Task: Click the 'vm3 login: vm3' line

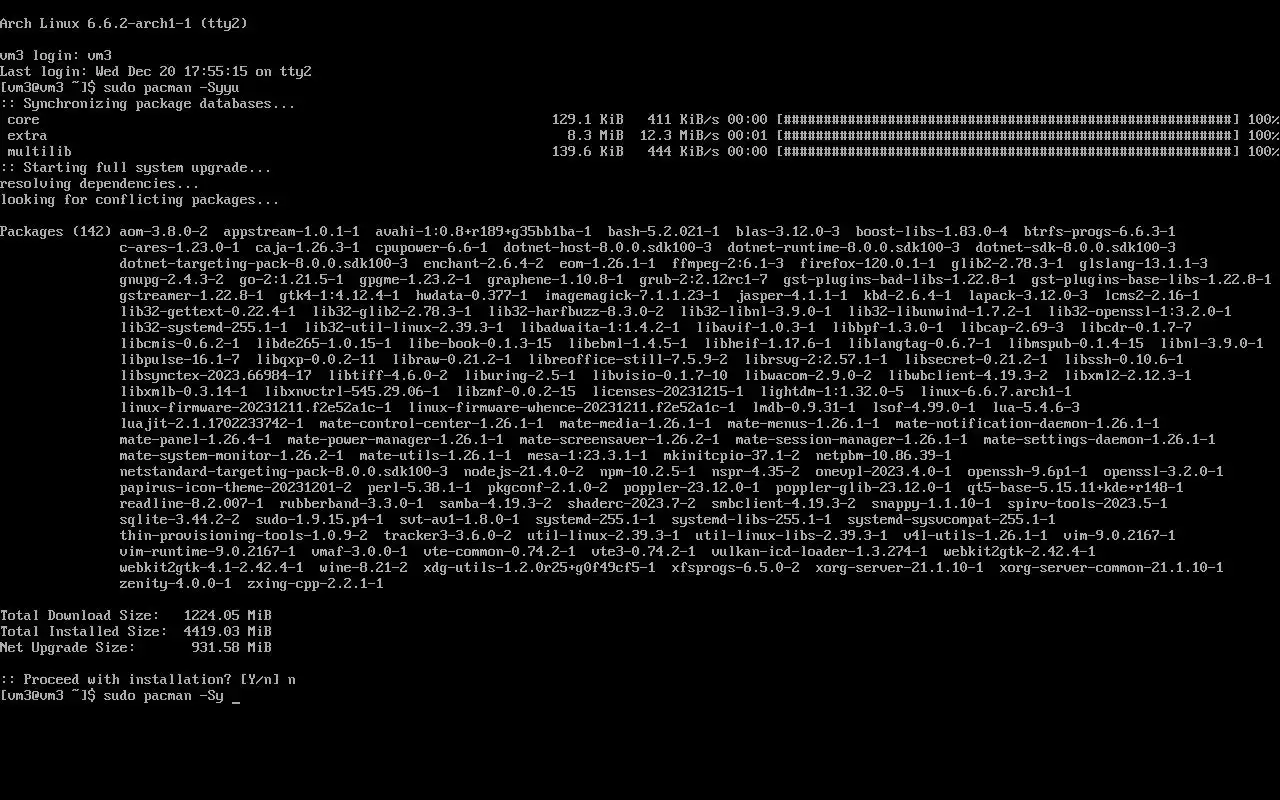Action: (56, 55)
